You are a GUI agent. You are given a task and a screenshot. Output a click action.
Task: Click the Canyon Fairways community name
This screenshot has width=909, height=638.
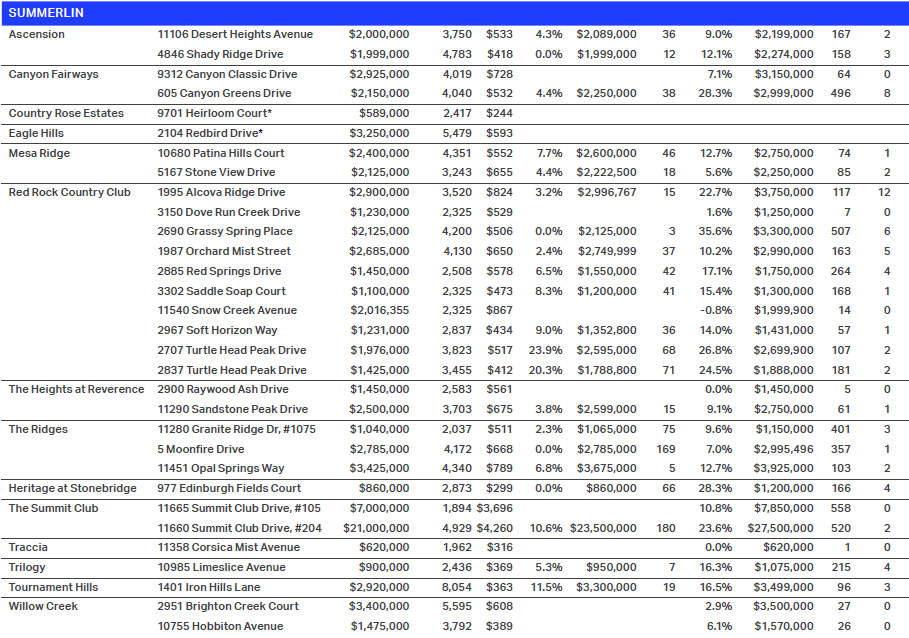(x=54, y=74)
